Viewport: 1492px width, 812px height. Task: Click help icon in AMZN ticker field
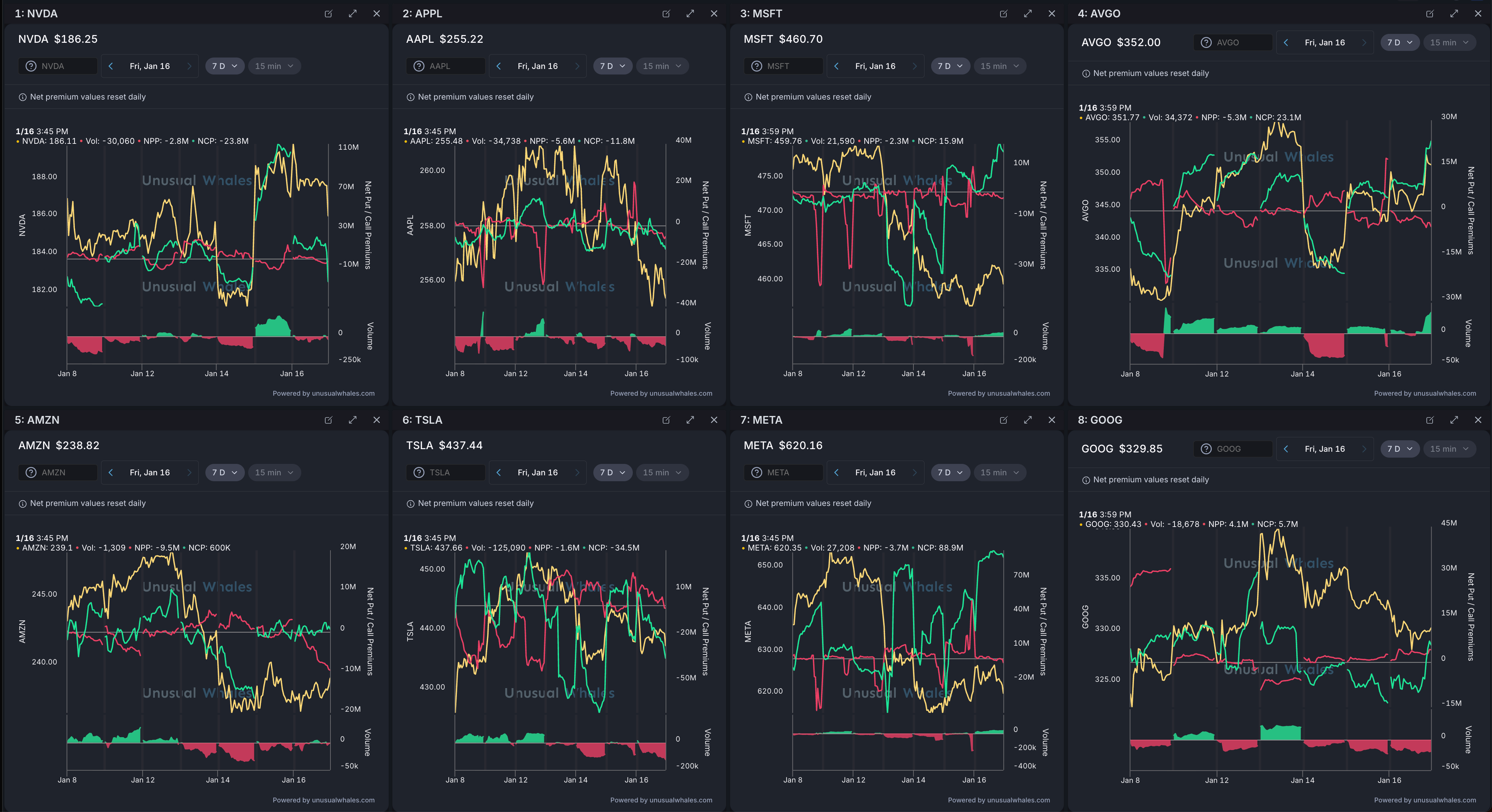(x=31, y=473)
